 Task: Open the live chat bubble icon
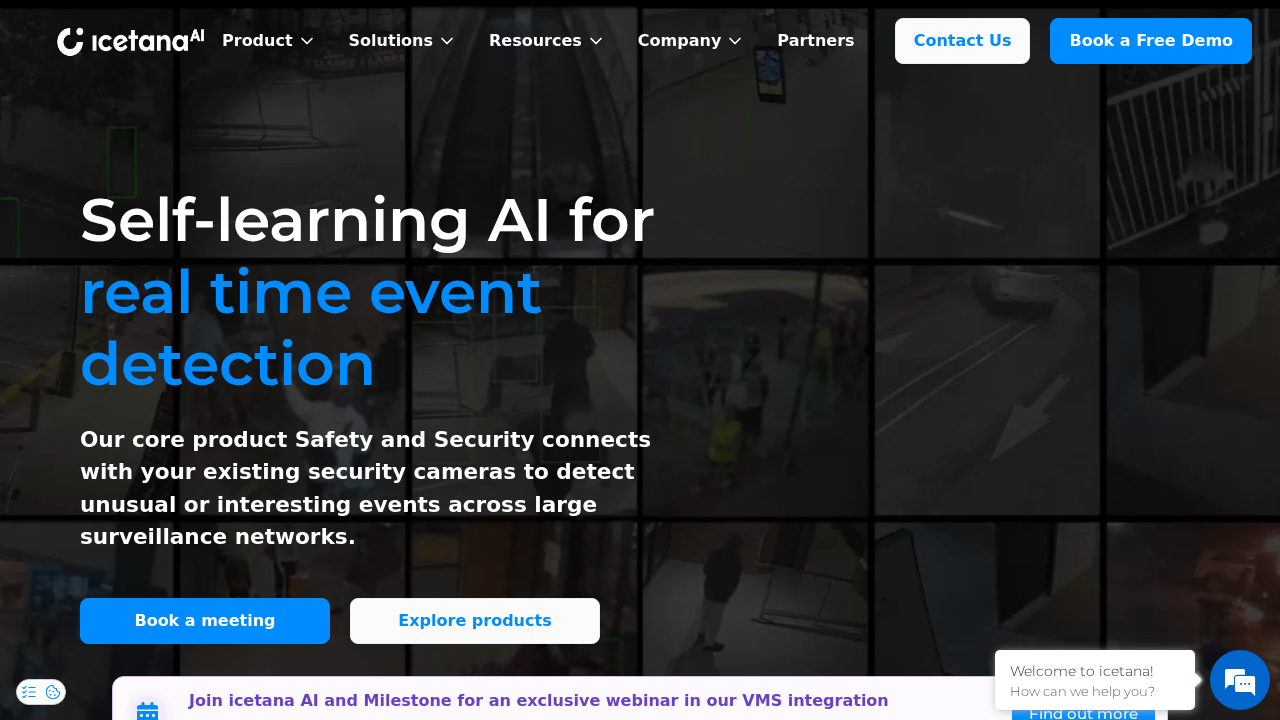1239,680
